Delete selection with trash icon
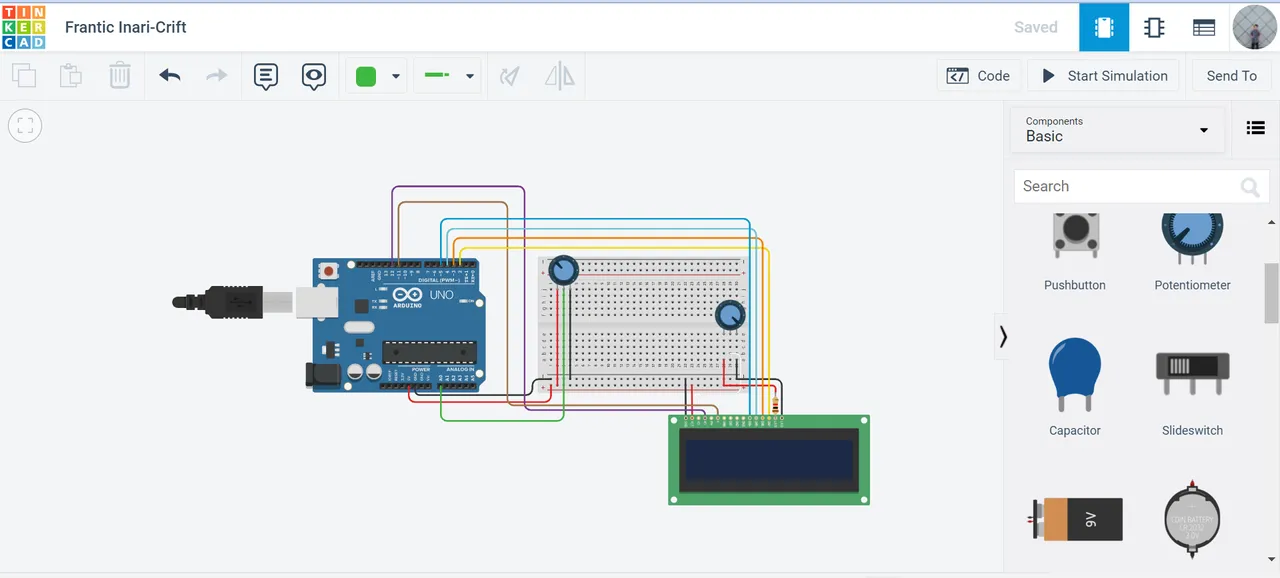 [x=119, y=76]
